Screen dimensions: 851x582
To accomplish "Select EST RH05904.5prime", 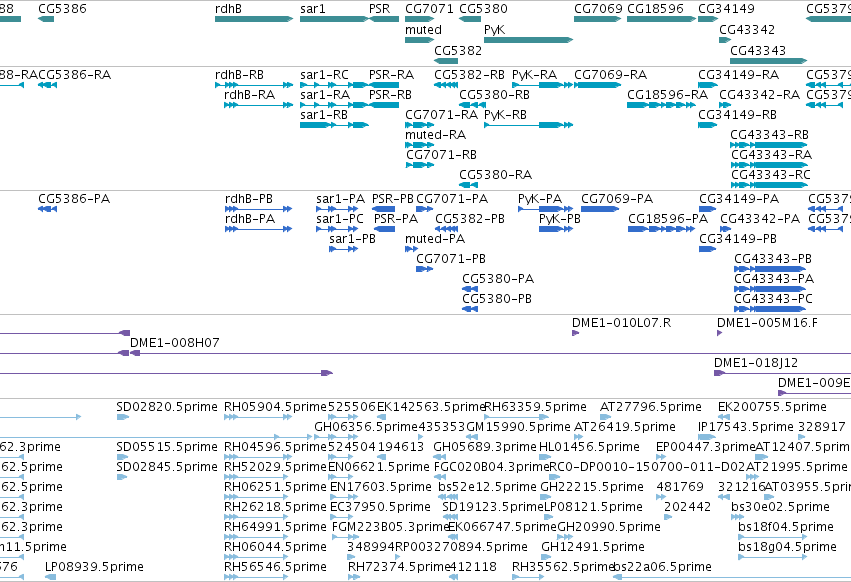I will pos(275,407).
